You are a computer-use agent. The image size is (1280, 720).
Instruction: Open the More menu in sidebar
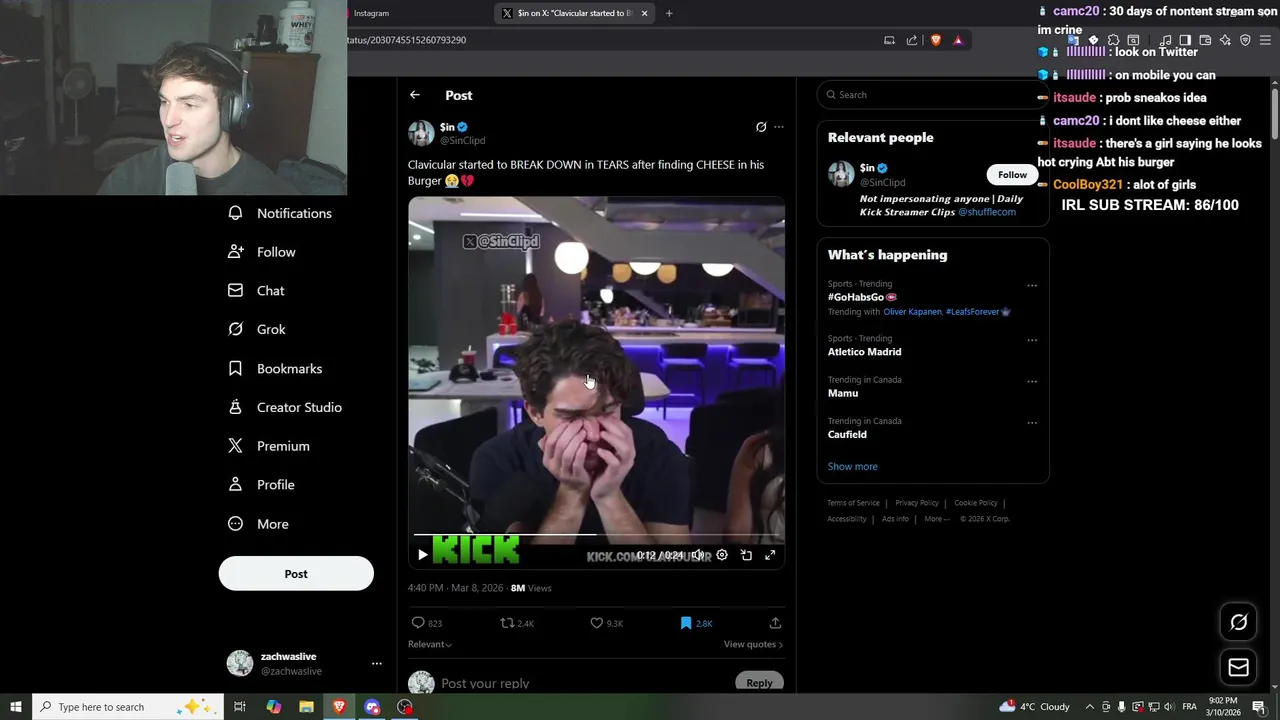pyautogui.click(x=258, y=524)
